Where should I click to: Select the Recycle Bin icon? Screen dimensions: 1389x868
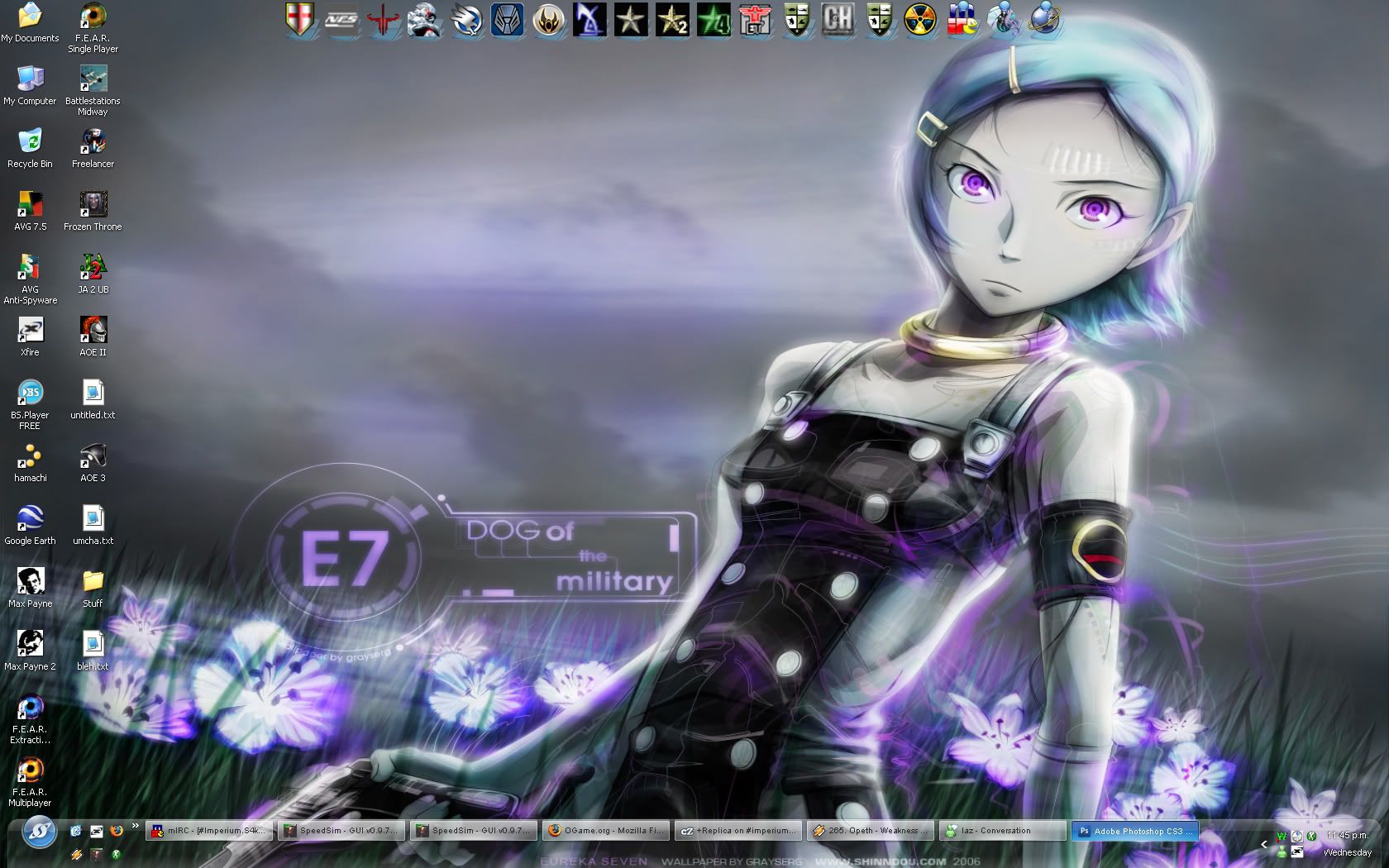coord(30,148)
